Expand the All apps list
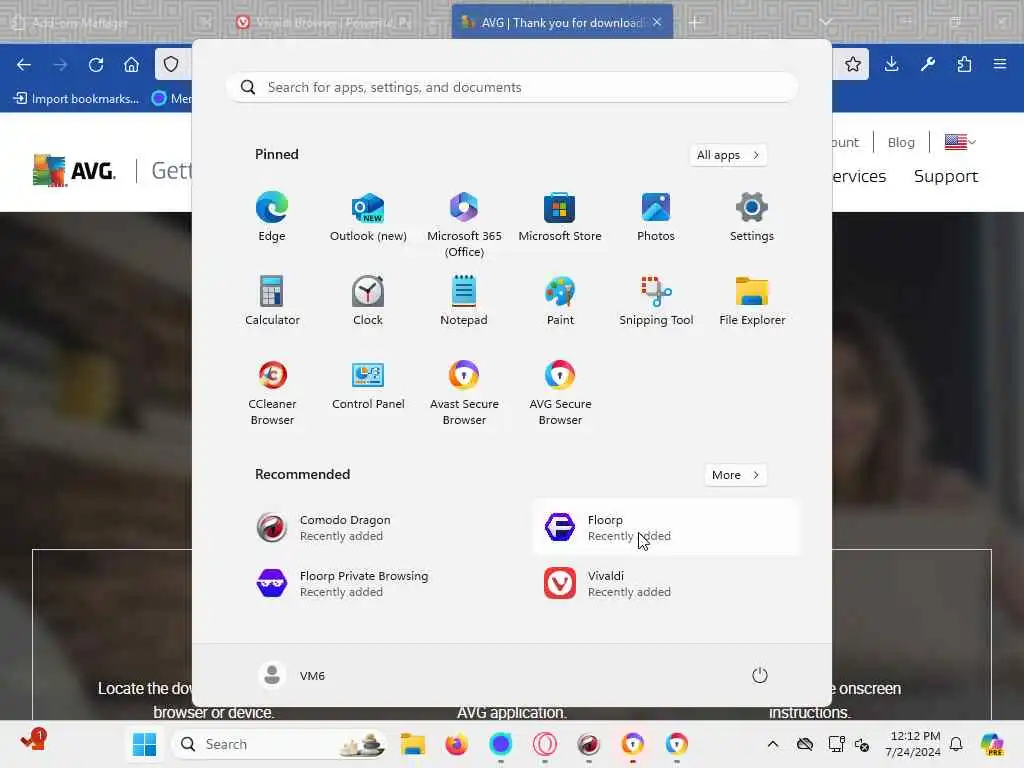 [x=728, y=155]
